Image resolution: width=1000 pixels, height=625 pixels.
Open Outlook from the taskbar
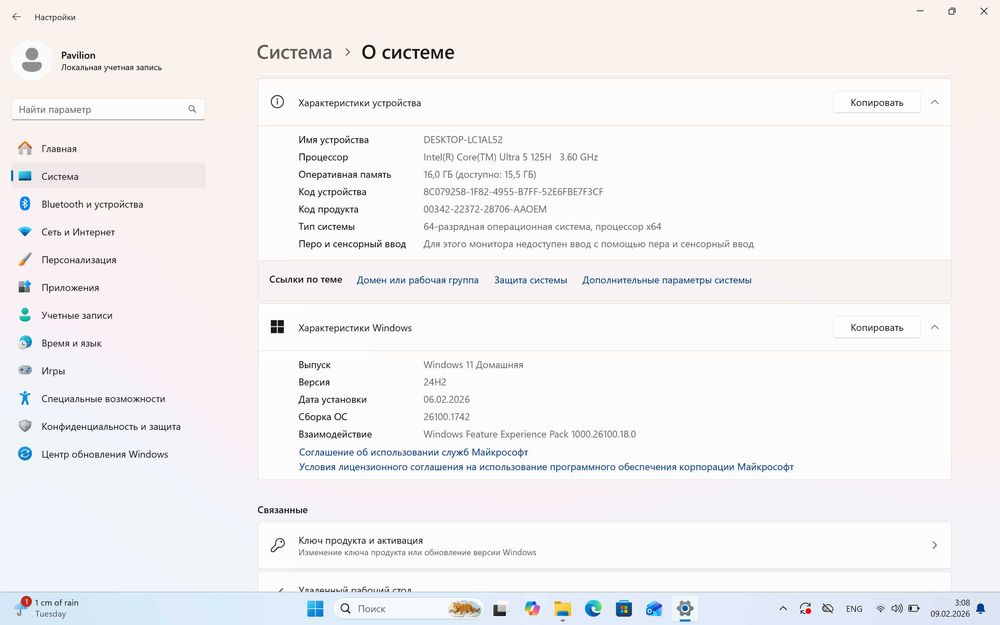(x=654, y=608)
